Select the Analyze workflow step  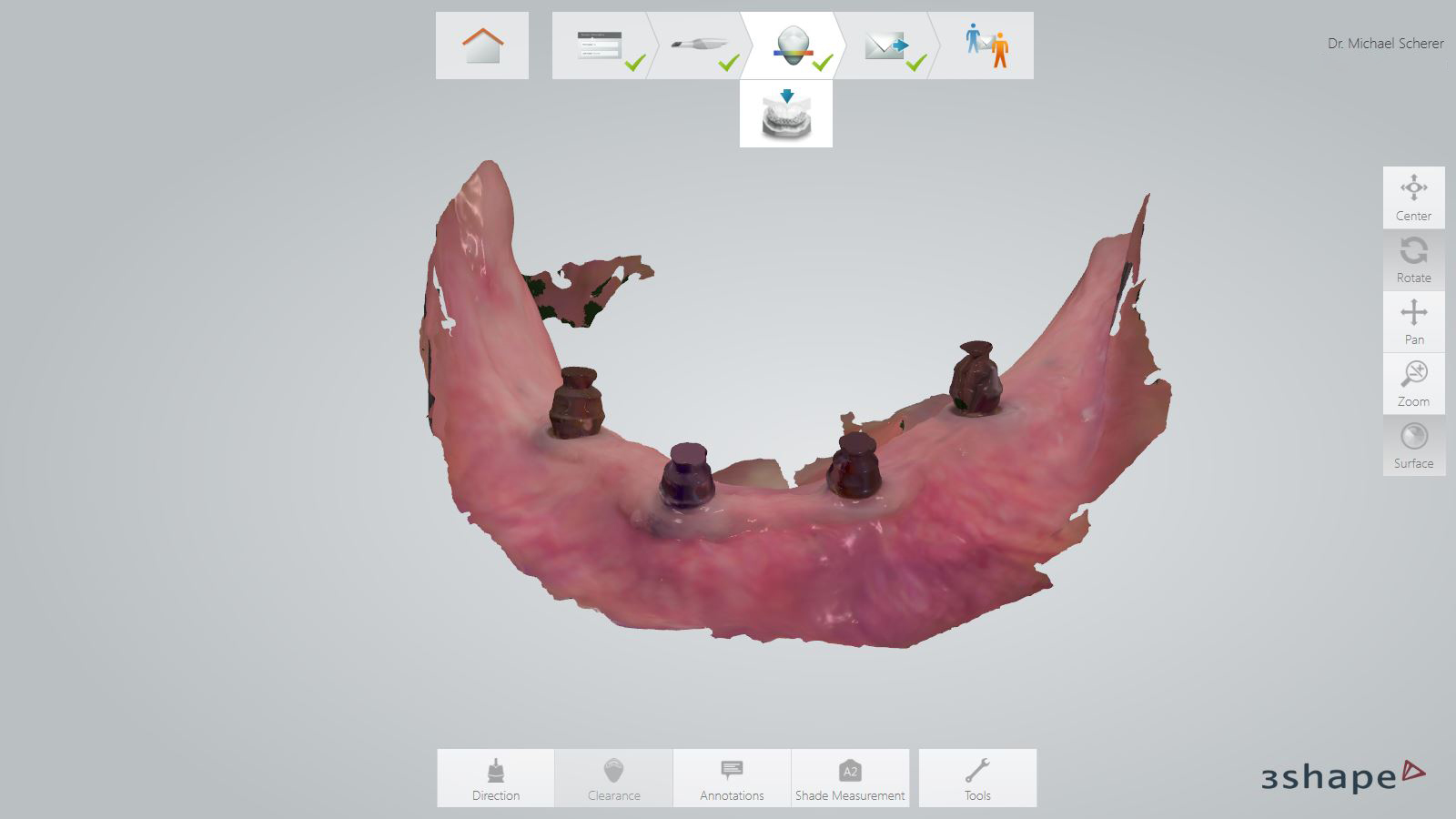[x=792, y=45]
